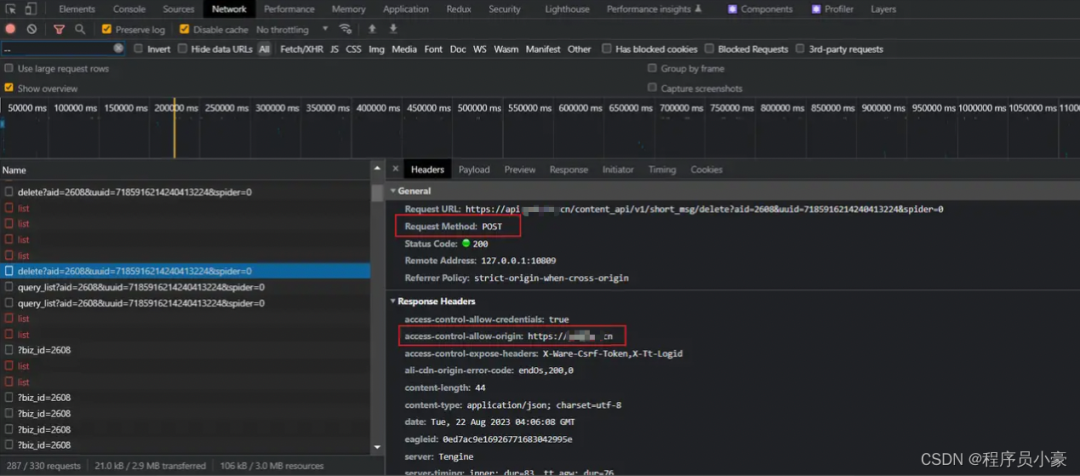
Task: Collapse the General section
Action: coord(393,191)
